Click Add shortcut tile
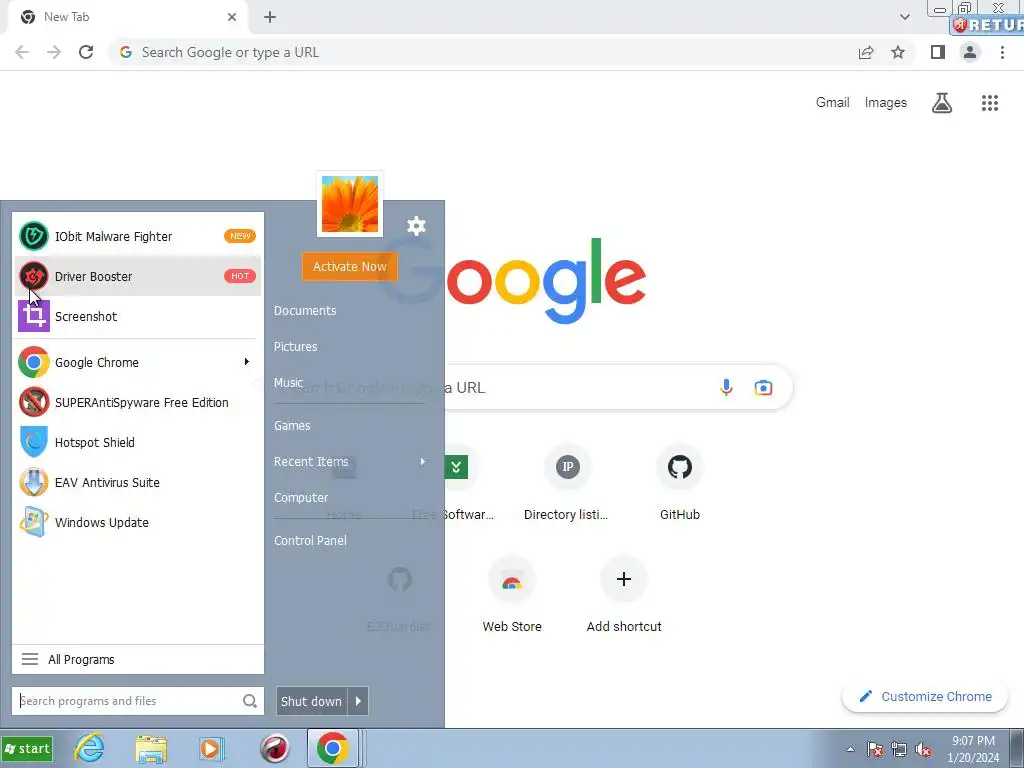Screen dimensions: 1024x768 point(624,596)
